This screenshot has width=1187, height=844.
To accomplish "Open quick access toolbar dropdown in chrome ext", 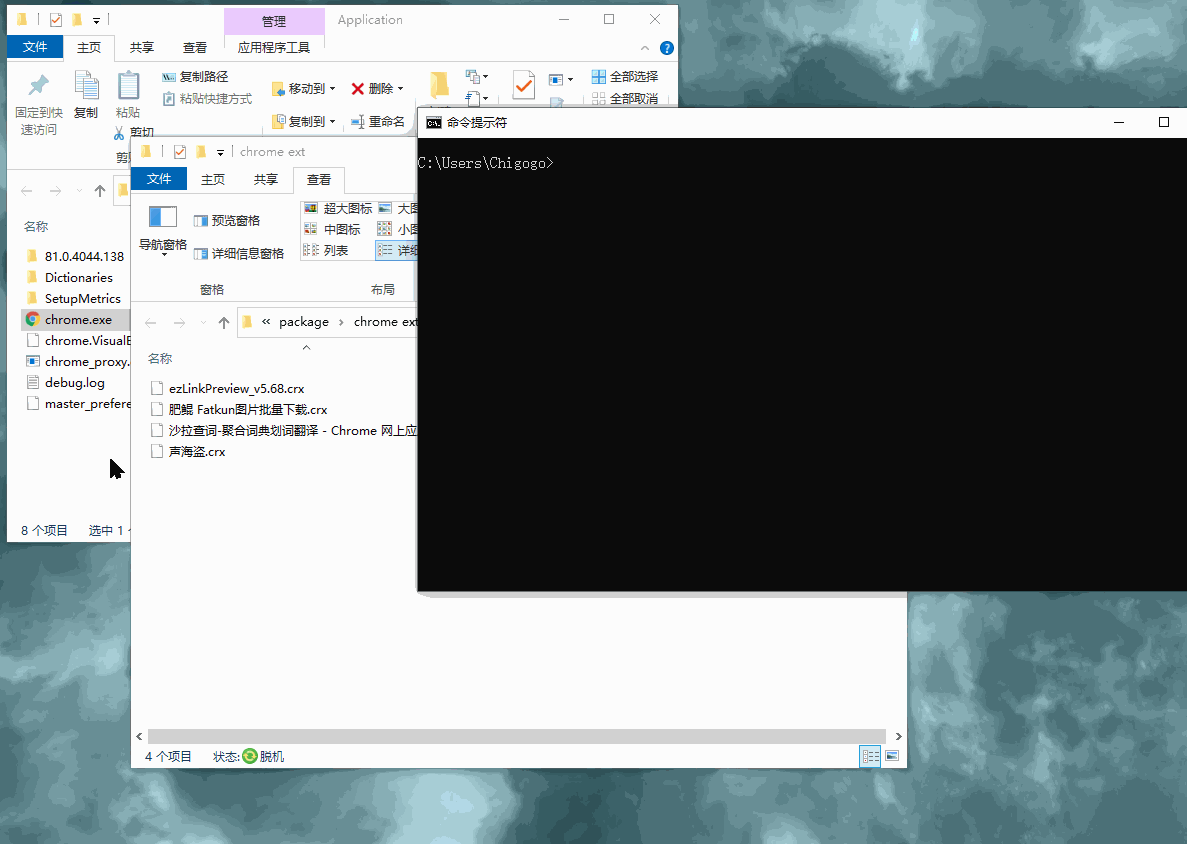I will pos(220,153).
